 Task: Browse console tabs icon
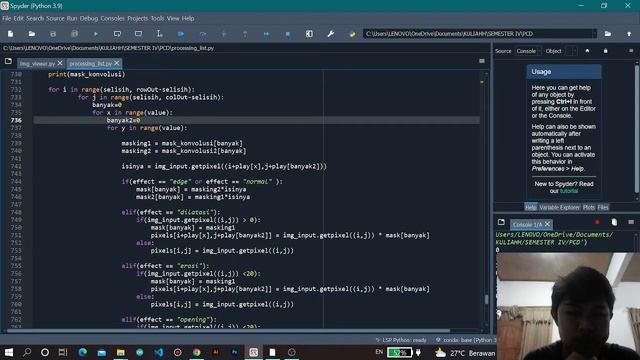pos(501,222)
